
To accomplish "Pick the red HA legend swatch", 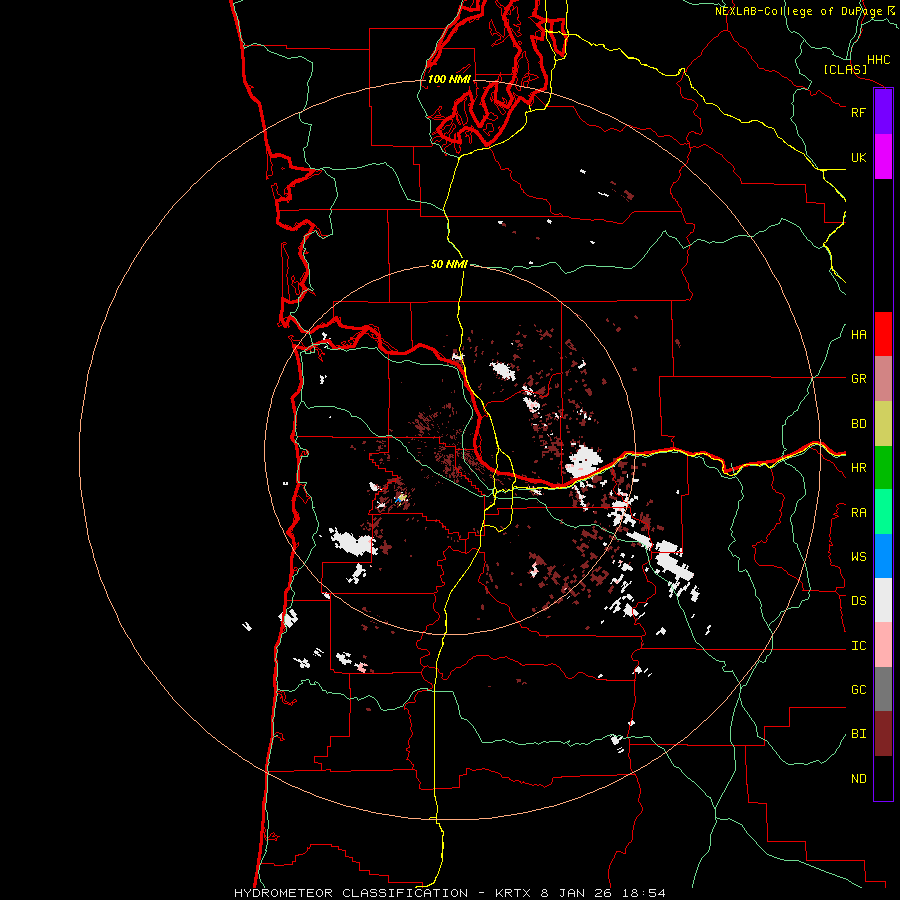I will [883, 334].
